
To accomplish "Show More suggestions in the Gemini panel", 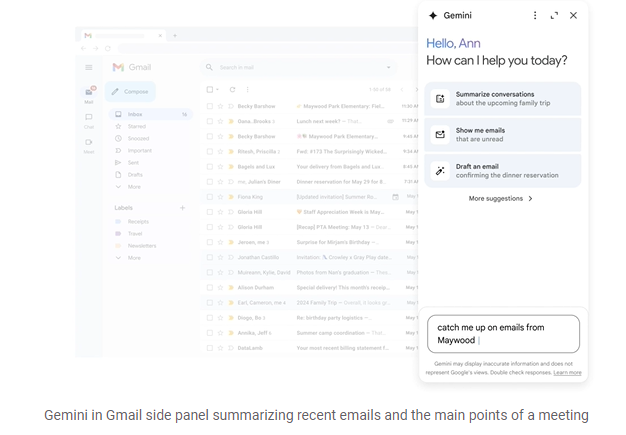I will 501,199.
